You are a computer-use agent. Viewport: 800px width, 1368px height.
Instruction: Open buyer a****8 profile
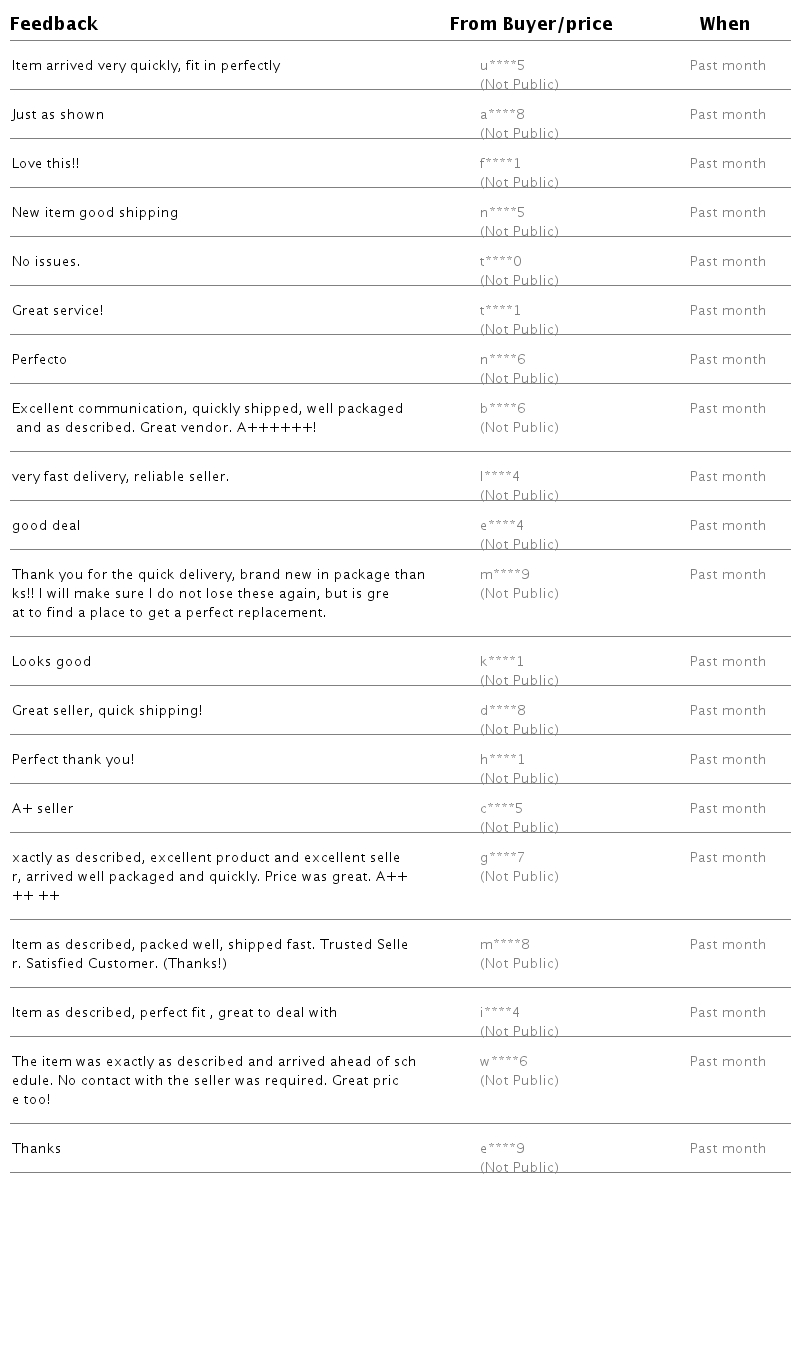(502, 115)
